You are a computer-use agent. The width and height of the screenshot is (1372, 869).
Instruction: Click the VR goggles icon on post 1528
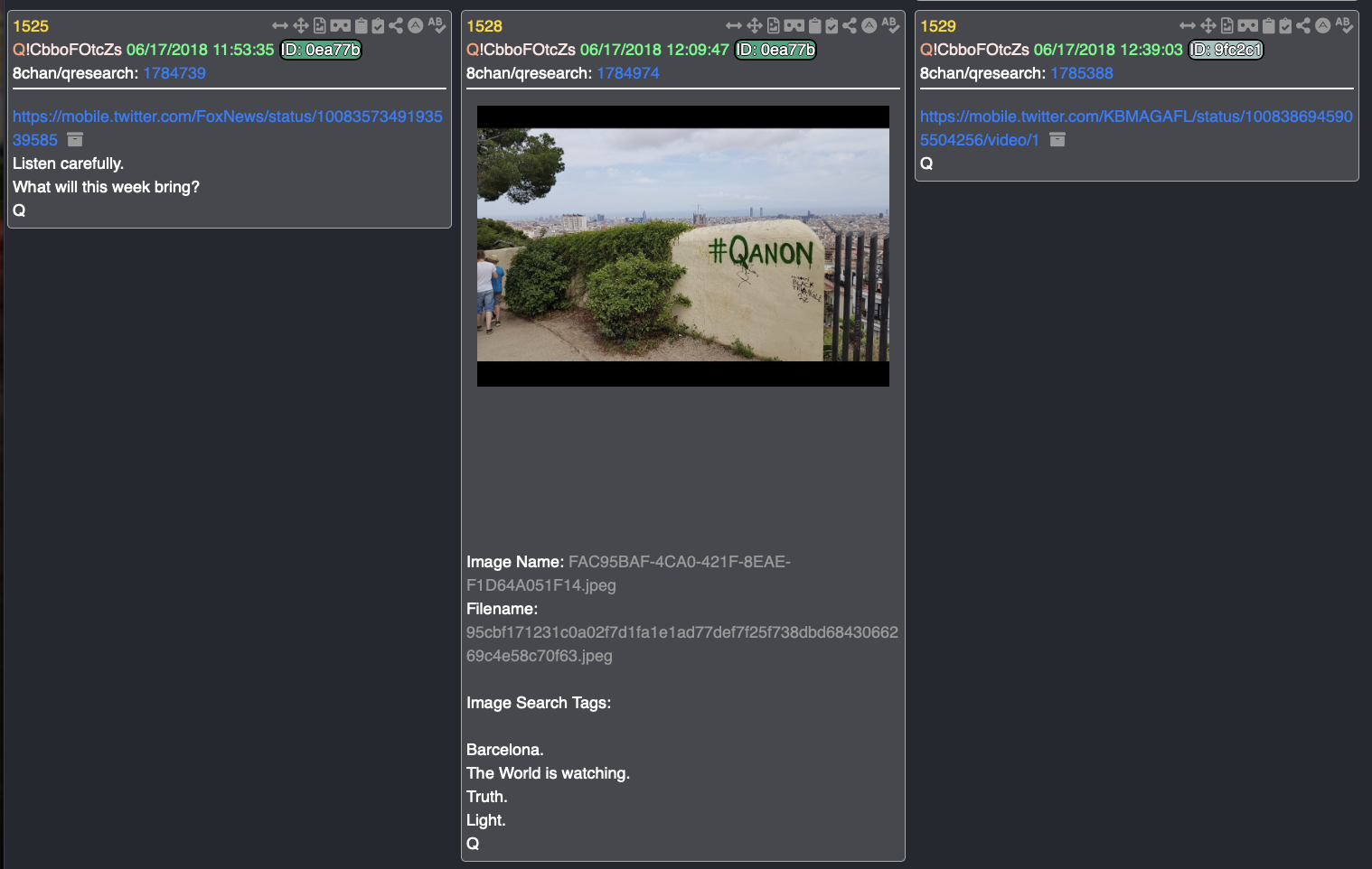coord(794,26)
